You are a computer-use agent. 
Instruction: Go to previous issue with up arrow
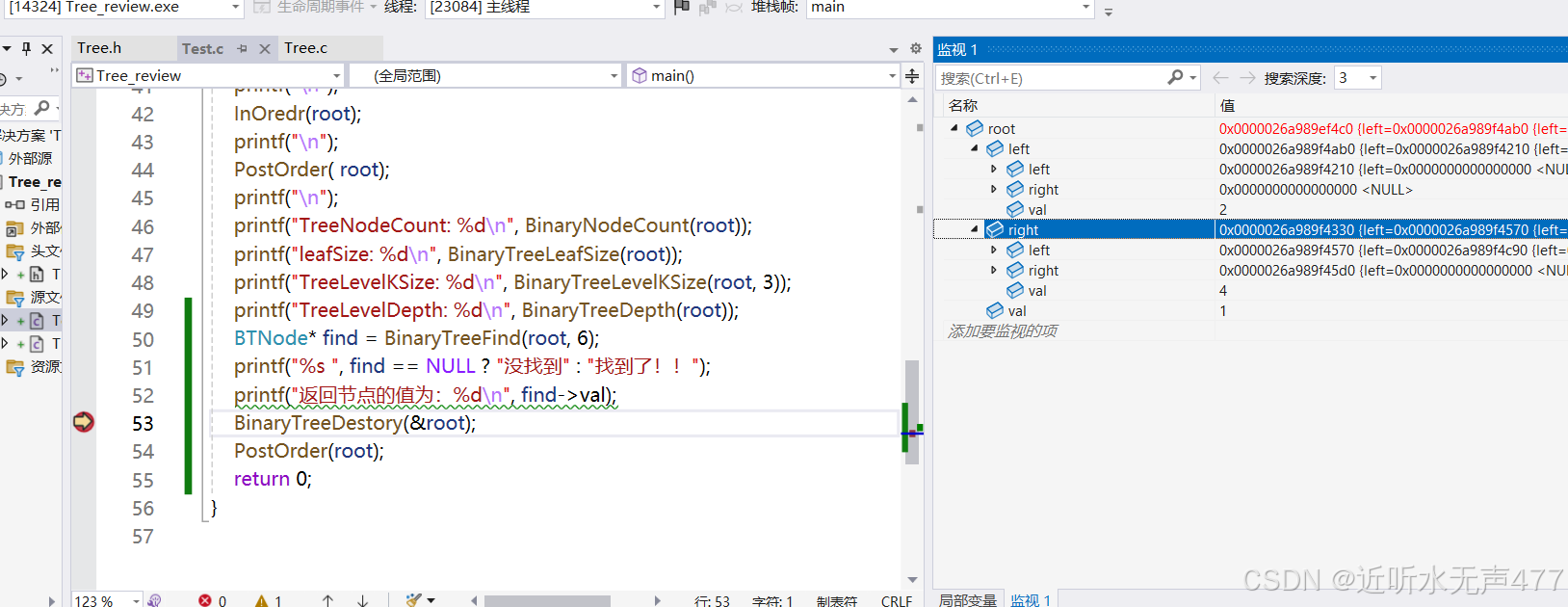(x=327, y=600)
